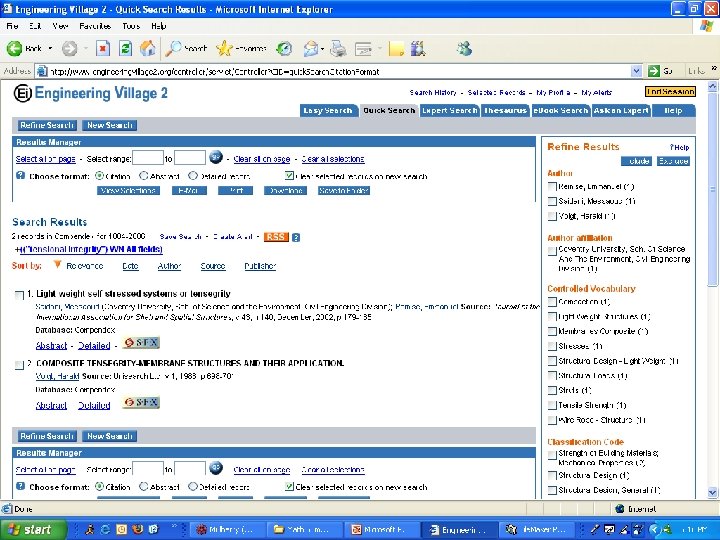
Task: Click the green Go arrow by address bar
Action: [653, 71]
